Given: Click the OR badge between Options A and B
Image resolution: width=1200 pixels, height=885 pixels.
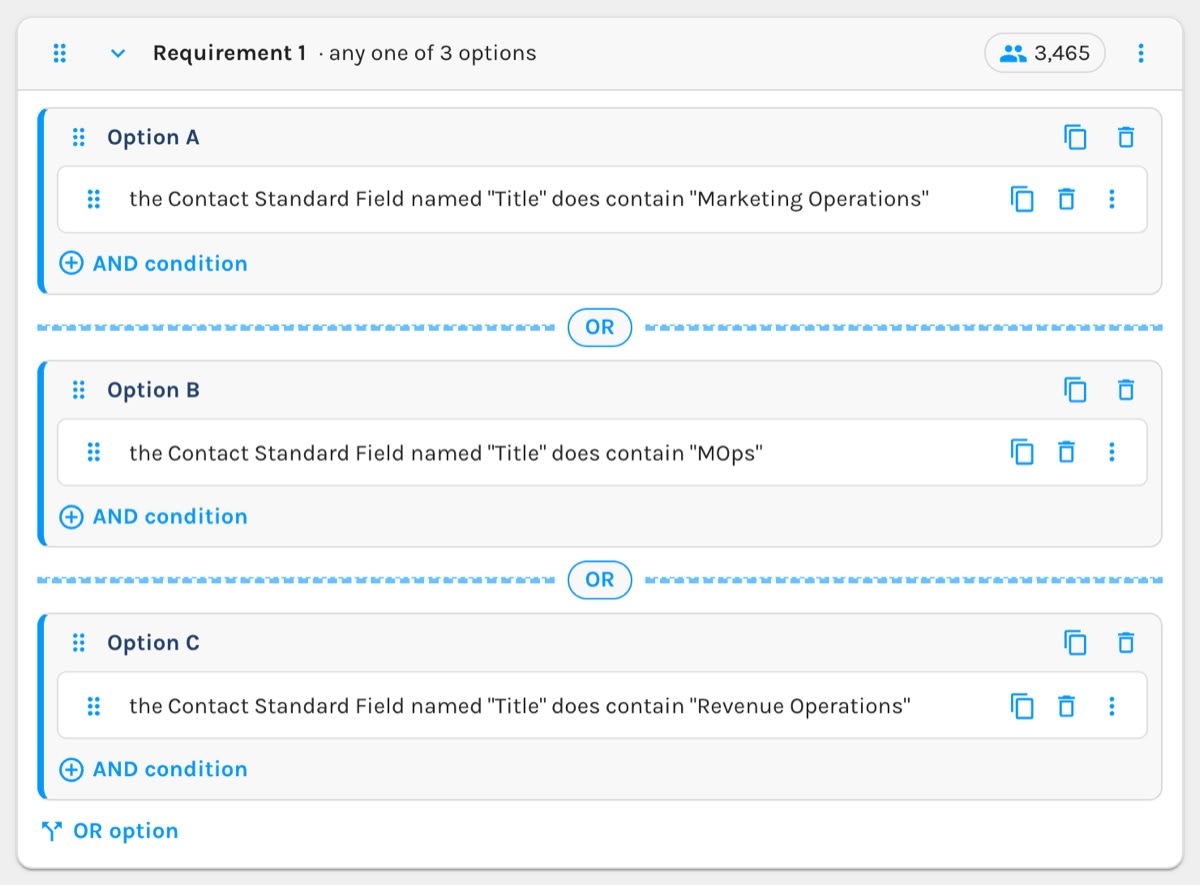Looking at the screenshot, I should 600,327.
